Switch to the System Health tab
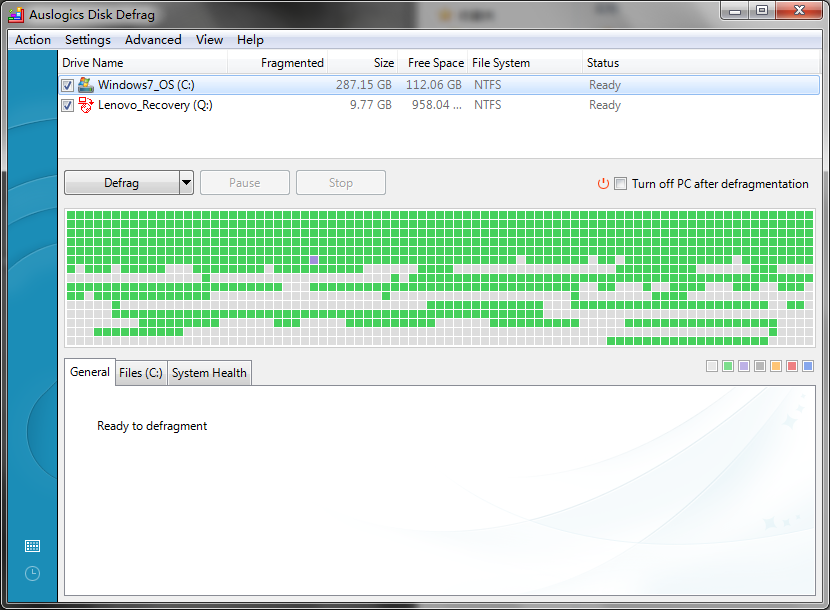Image resolution: width=830 pixels, height=610 pixels. [x=209, y=373]
